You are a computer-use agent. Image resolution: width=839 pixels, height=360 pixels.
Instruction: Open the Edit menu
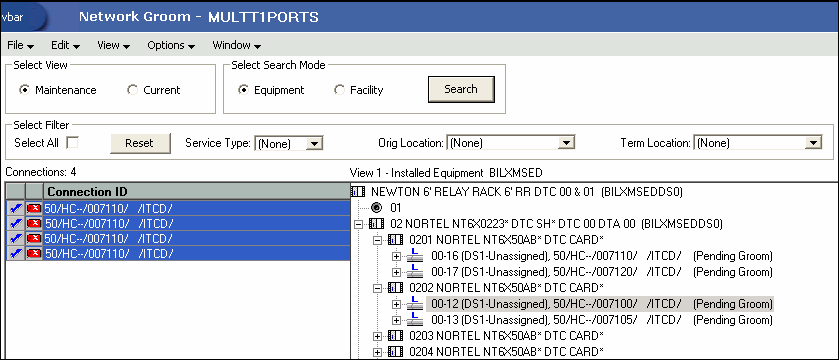[65, 45]
